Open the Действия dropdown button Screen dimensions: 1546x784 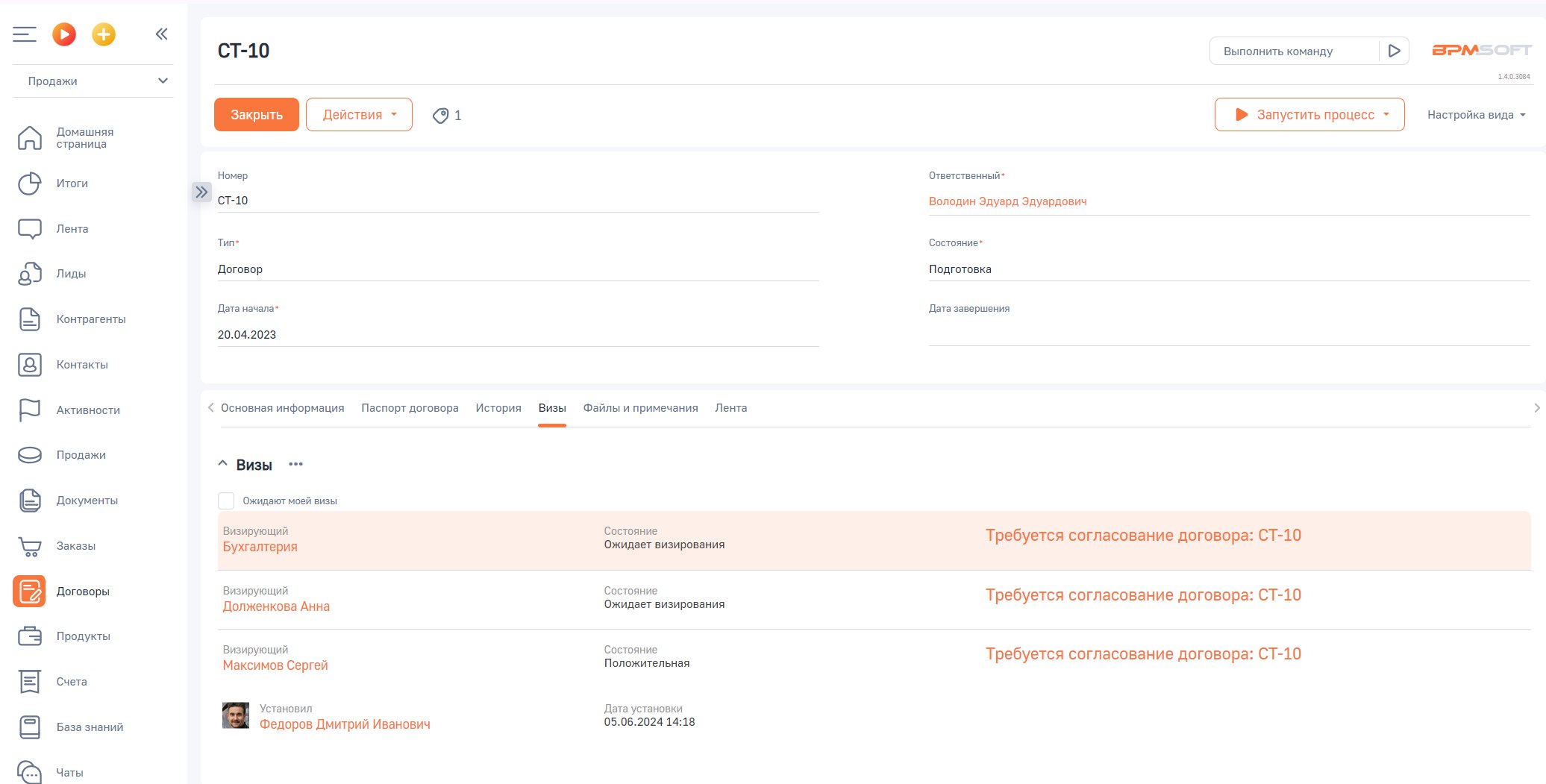[359, 115]
